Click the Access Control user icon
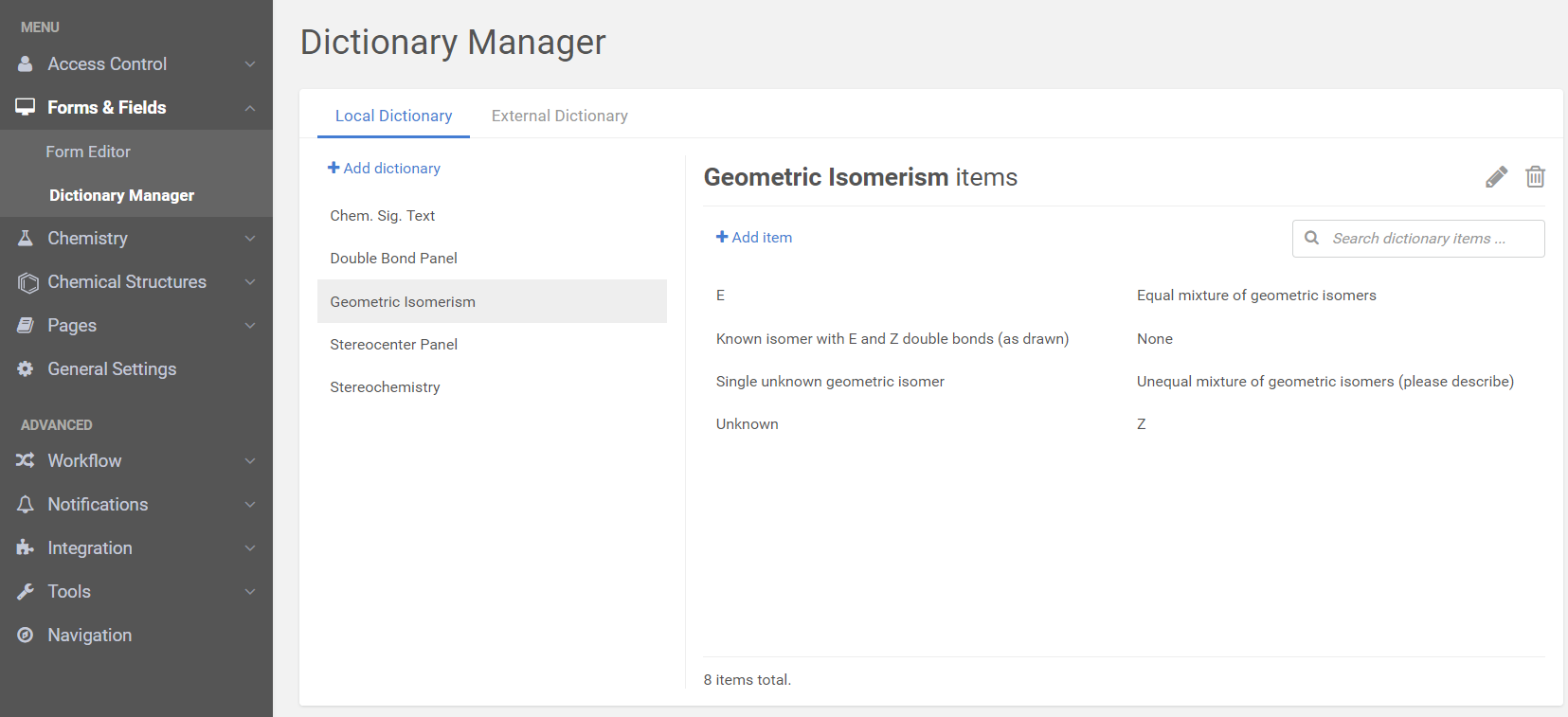Image resolution: width=1568 pixels, height=717 pixels. [x=26, y=63]
